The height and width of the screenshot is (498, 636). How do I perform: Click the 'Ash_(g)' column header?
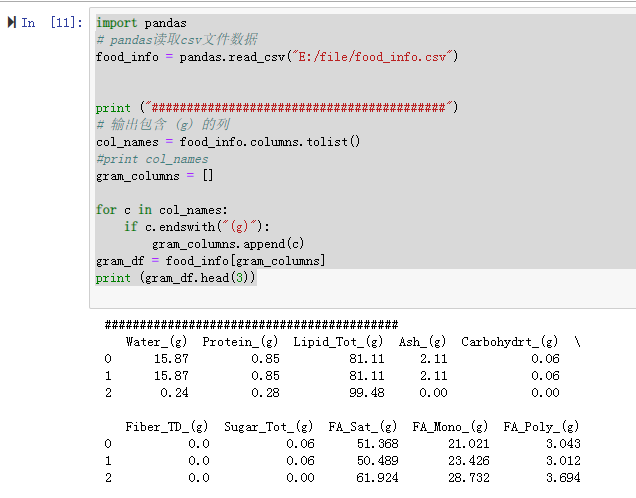422,342
